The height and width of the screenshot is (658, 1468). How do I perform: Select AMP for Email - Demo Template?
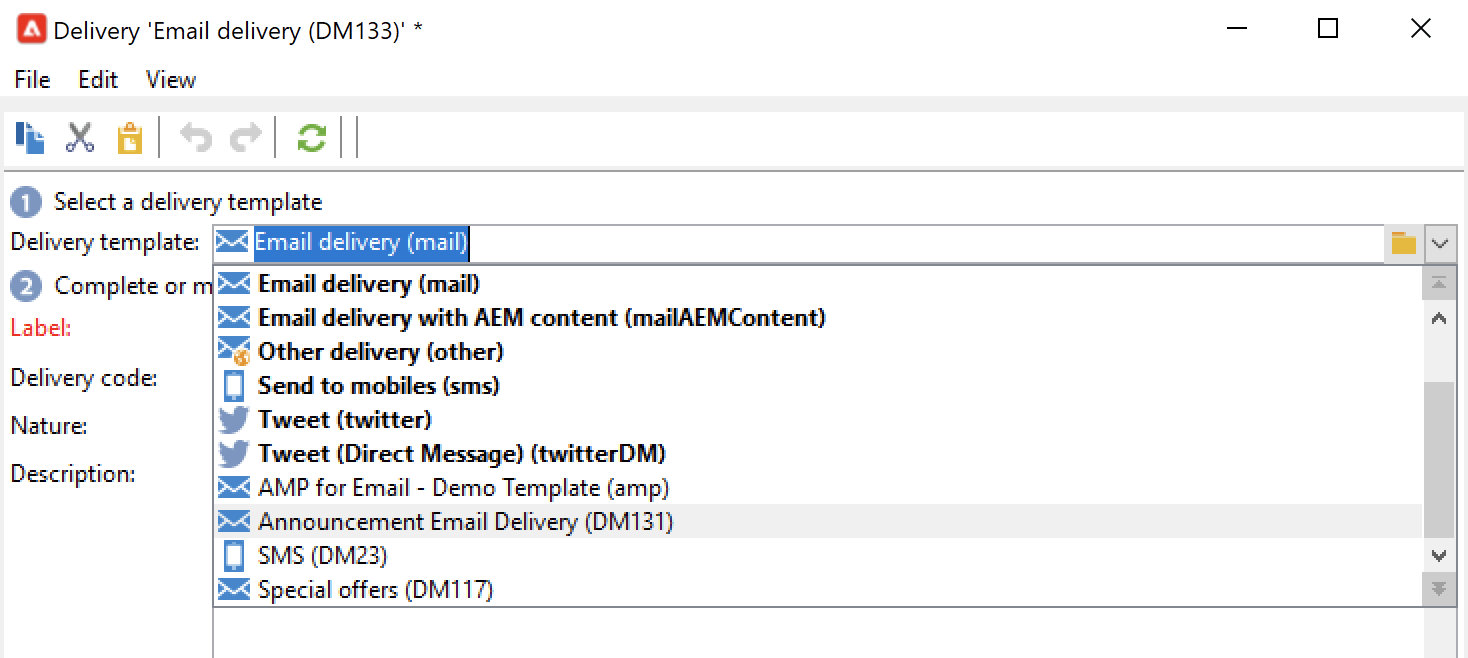463,488
